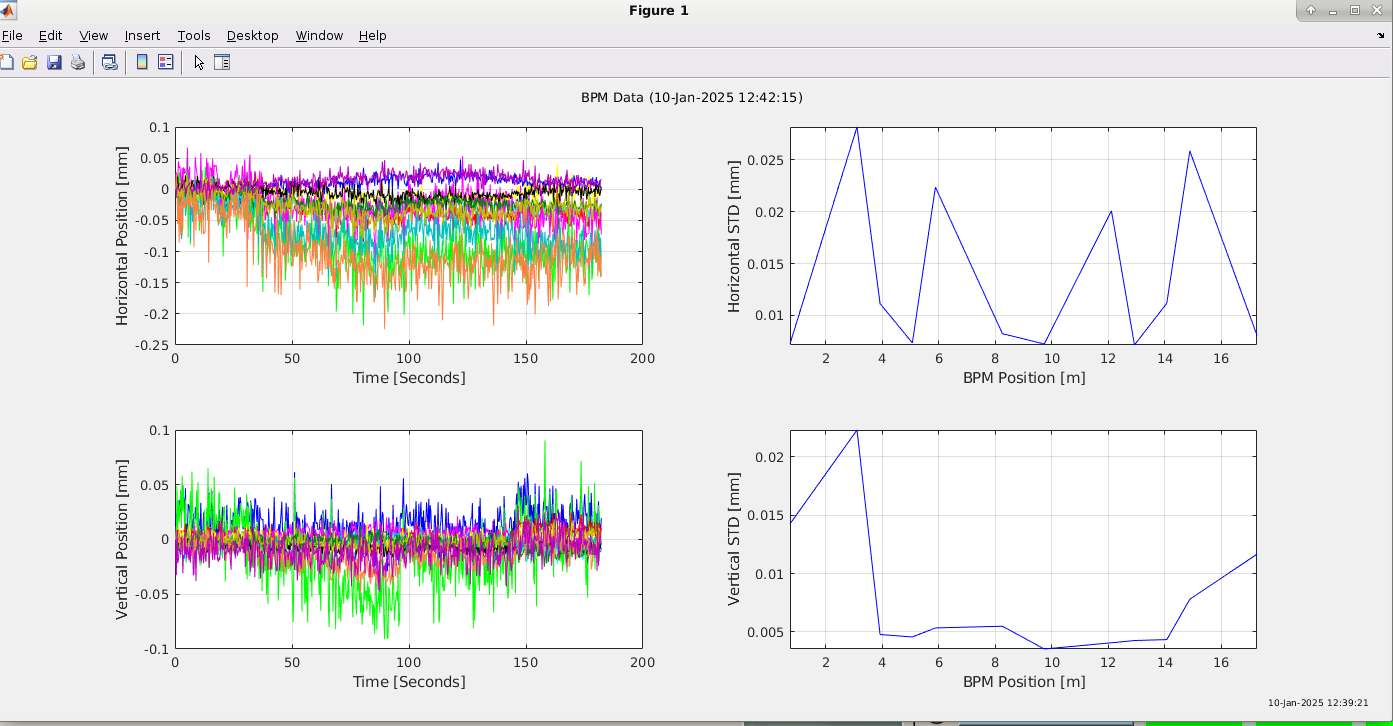Click the BPM Data figure title text
This screenshot has width=1393, height=726.
(x=691, y=97)
